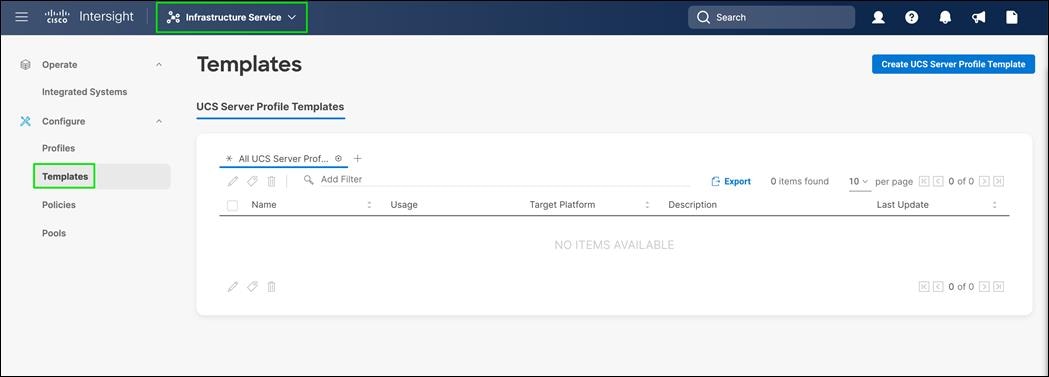Click the Description column header

click(692, 205)
